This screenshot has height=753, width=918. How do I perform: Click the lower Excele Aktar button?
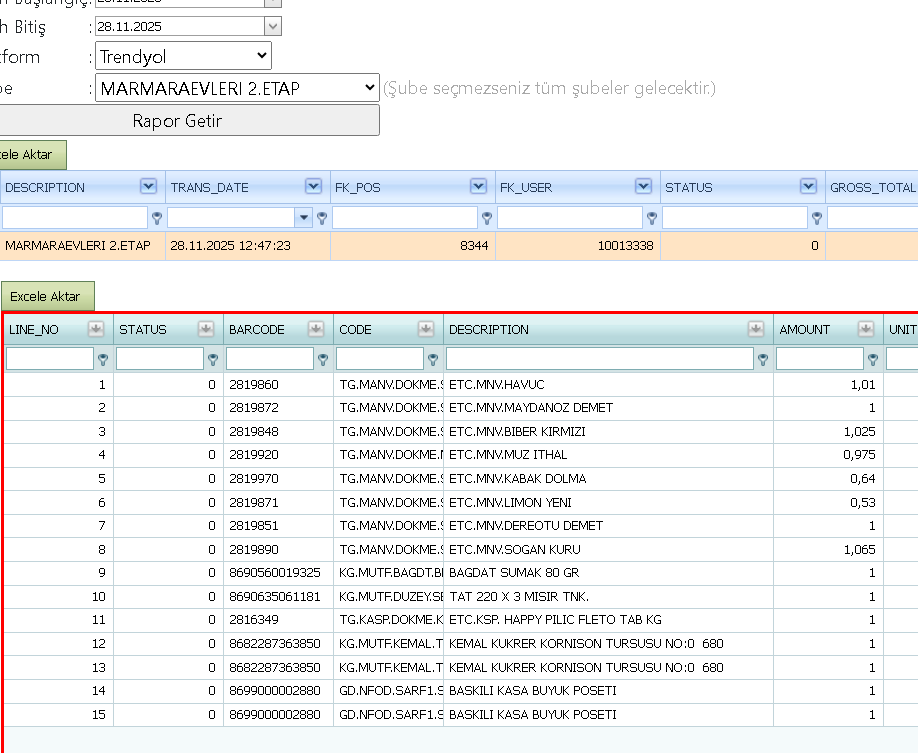point(47,296)
